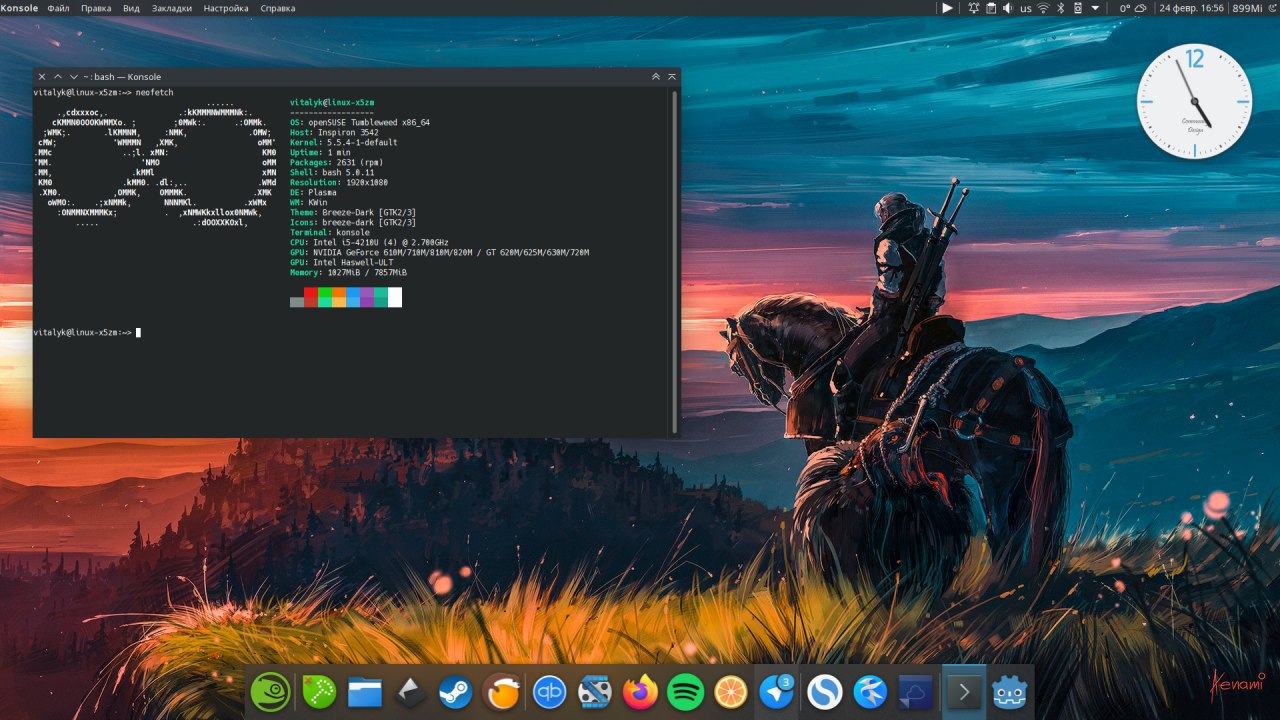Click the up-chevron button in Konsole titlebar

58,77
